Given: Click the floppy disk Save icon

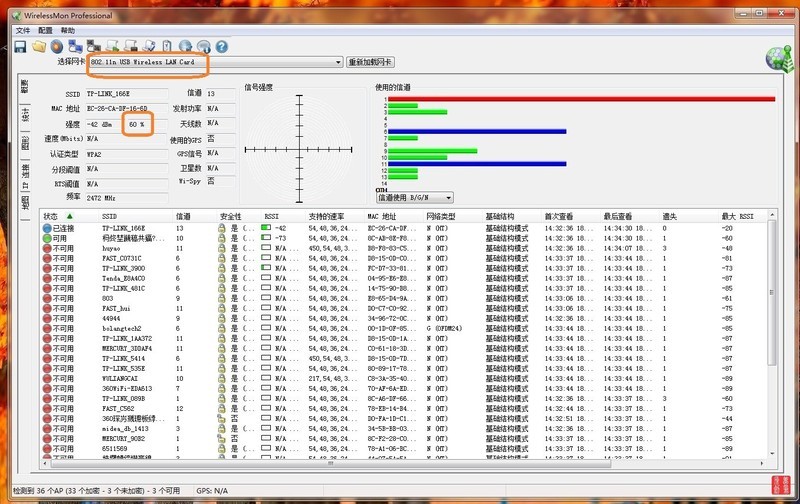Looking at the screenshot, I should tap(20, 47).
